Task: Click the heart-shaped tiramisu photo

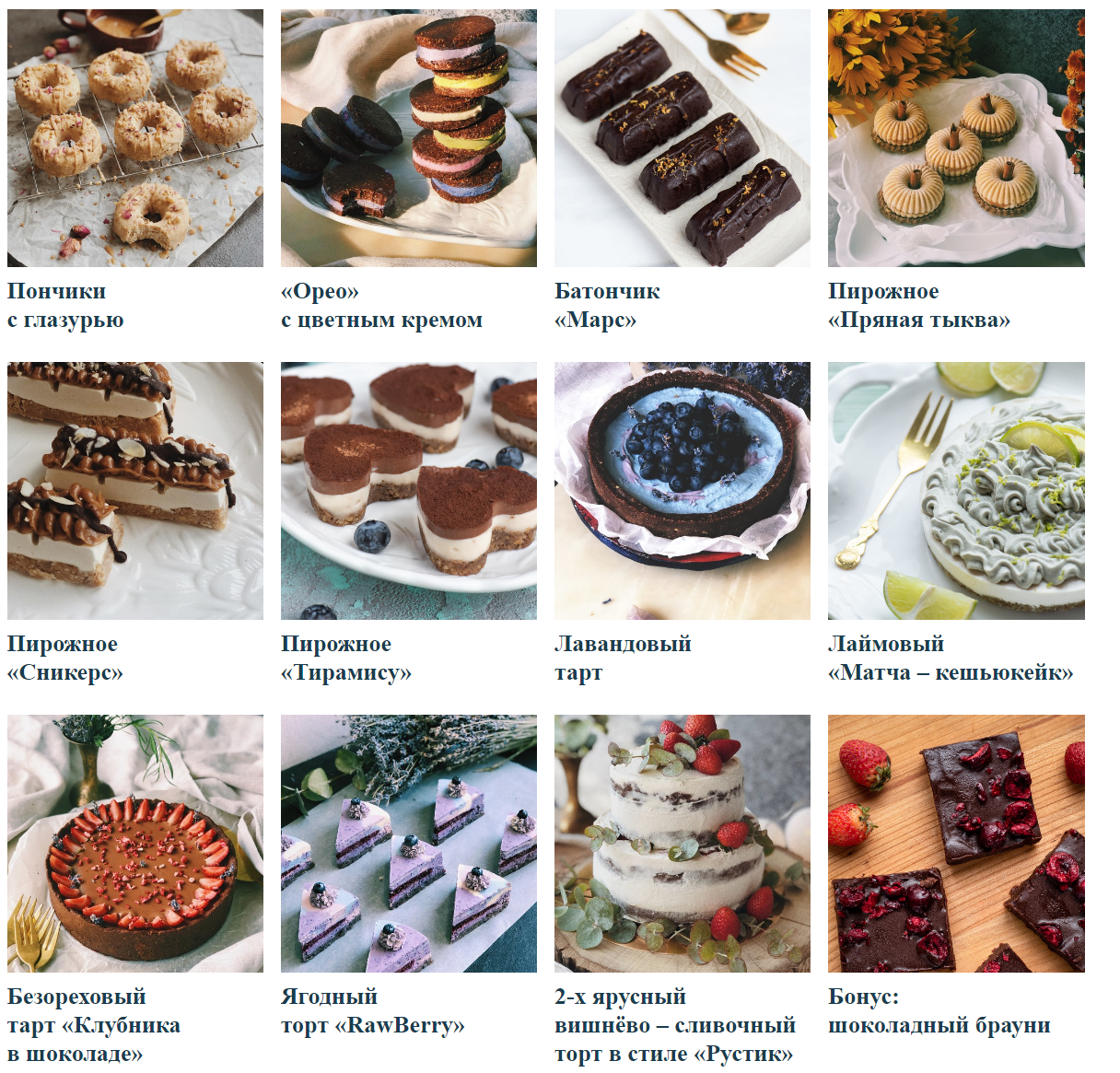Action: point(409,491)
